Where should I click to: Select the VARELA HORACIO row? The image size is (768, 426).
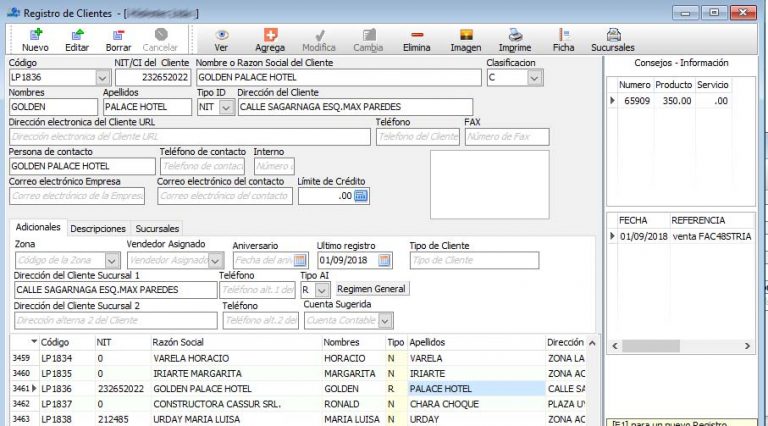(x=298, y=358)
